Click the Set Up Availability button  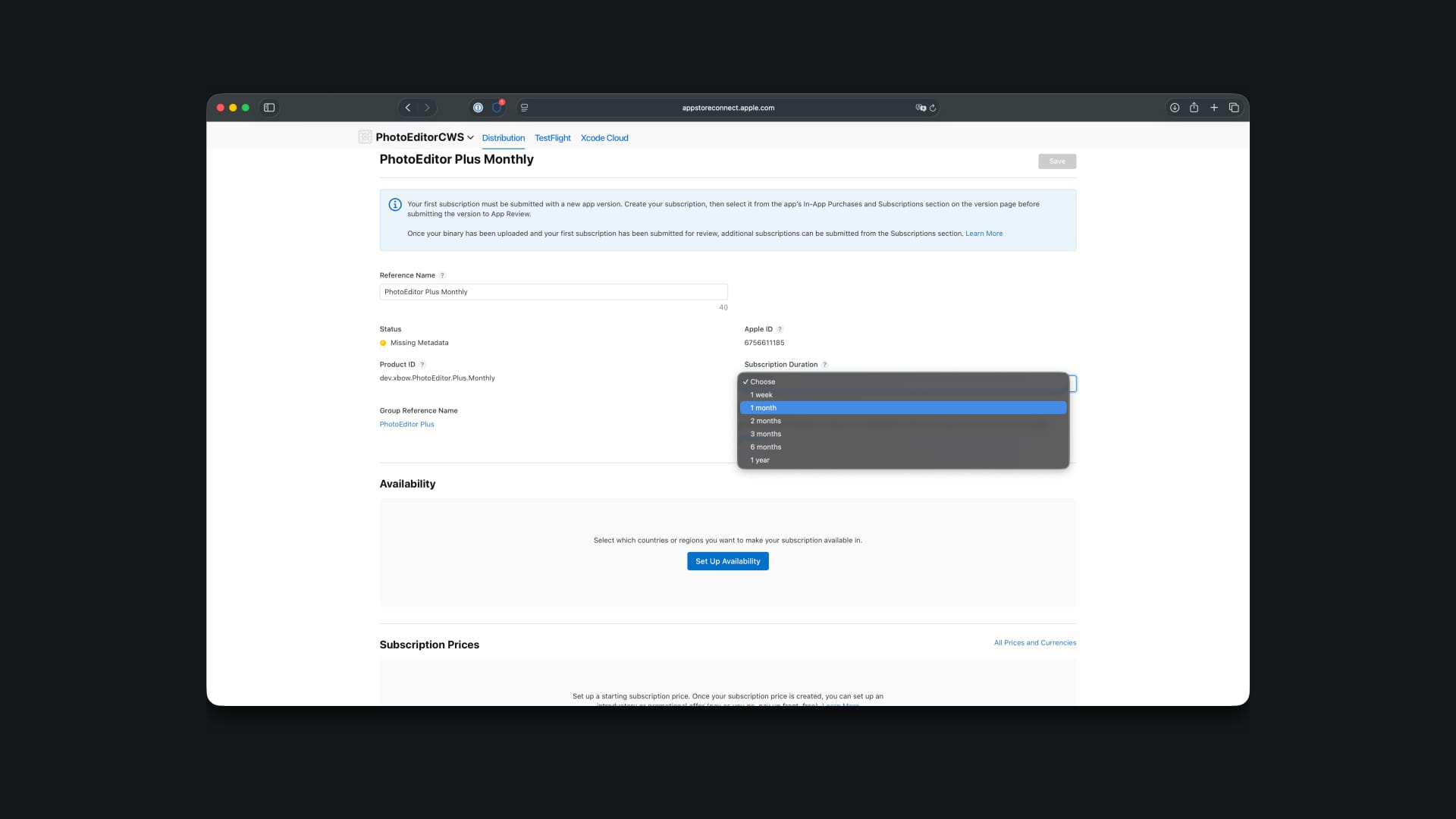727,561
